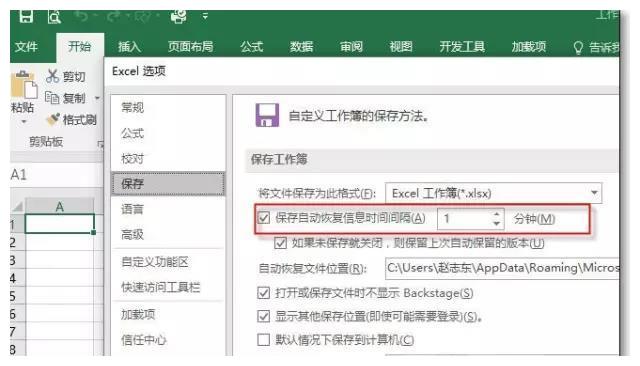Toggle keep last autosaved version checkbox
Viewport: 640px width, 366px height.
(280, 243)
